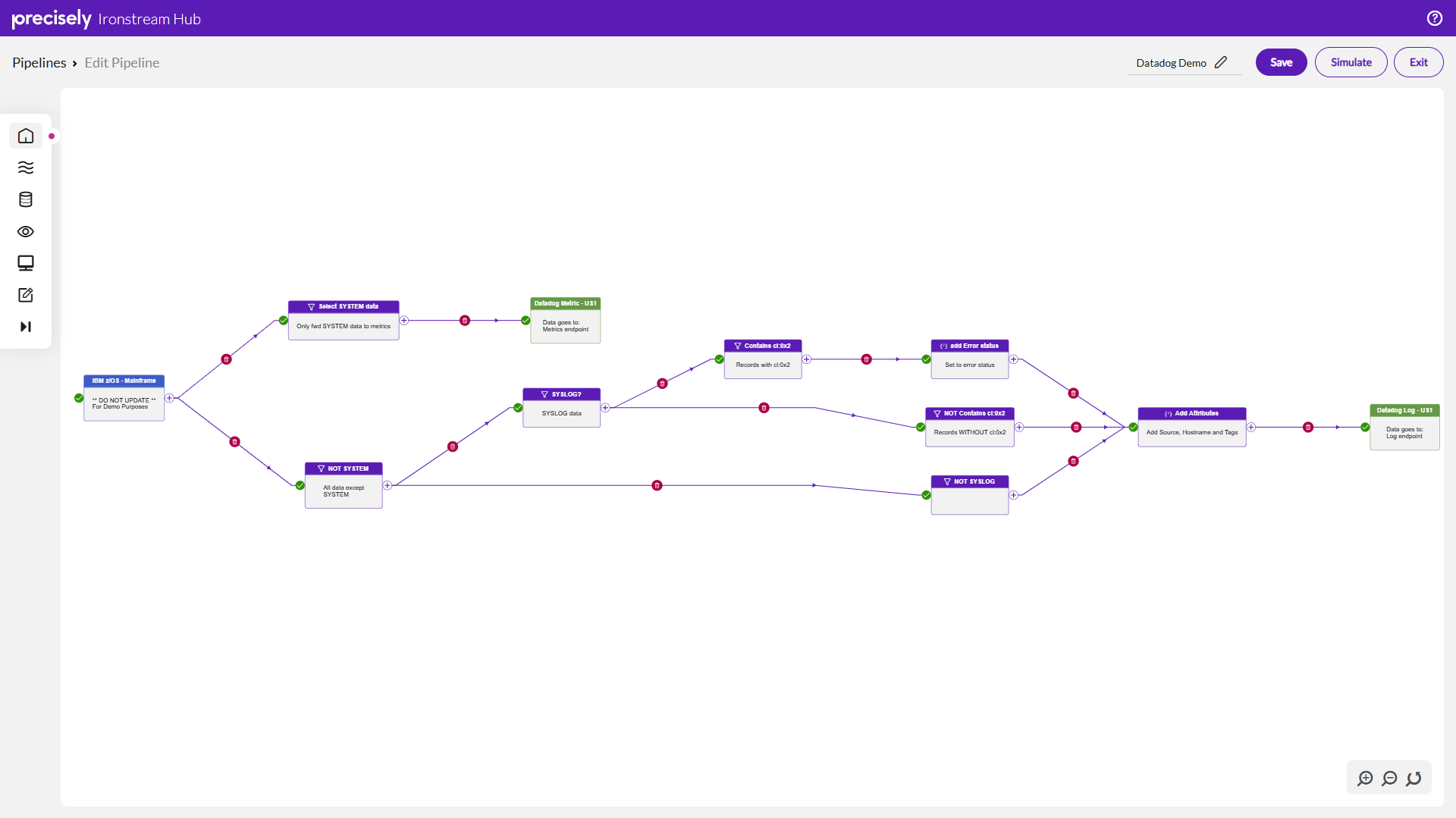Delete connection from Mainframe to NOT SYSTEM

coord(234,442)
